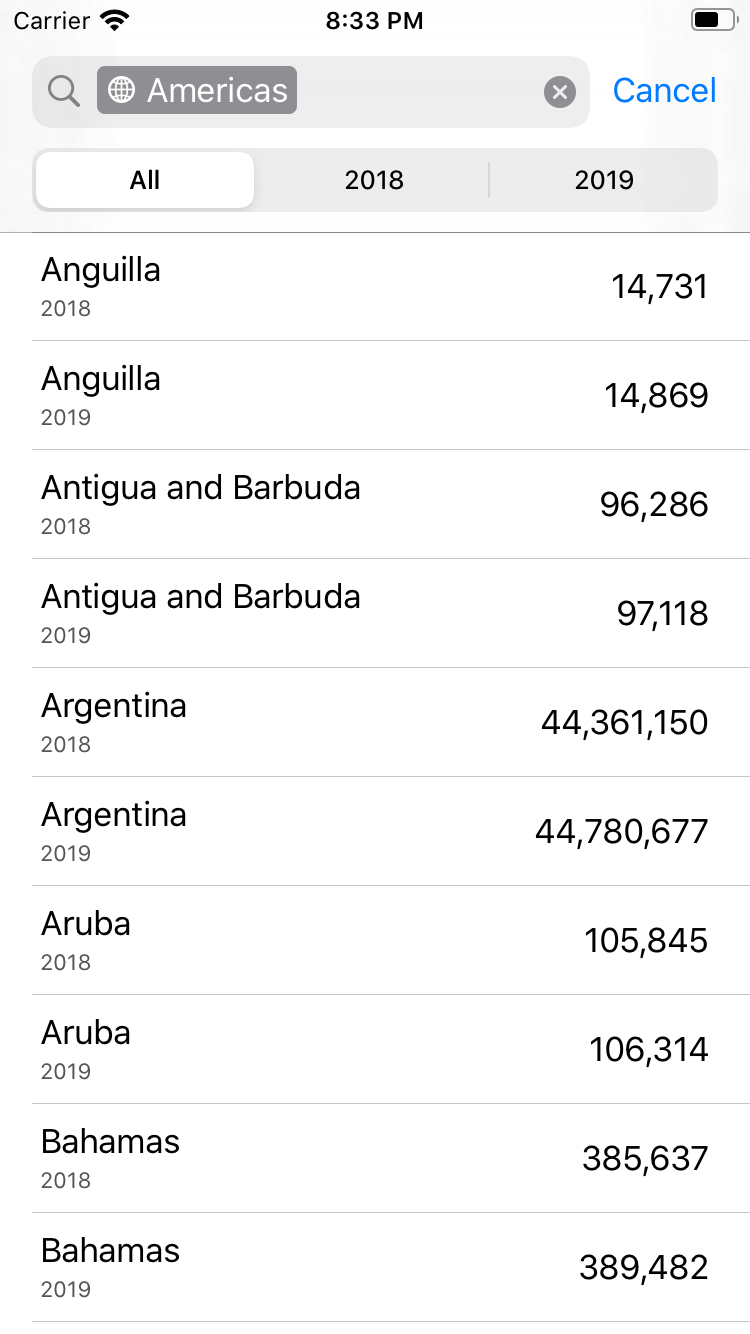This screenshot has height=1334, width=750.
Task: Select Anguilla 2019 population row
Action: click(375, 396)
